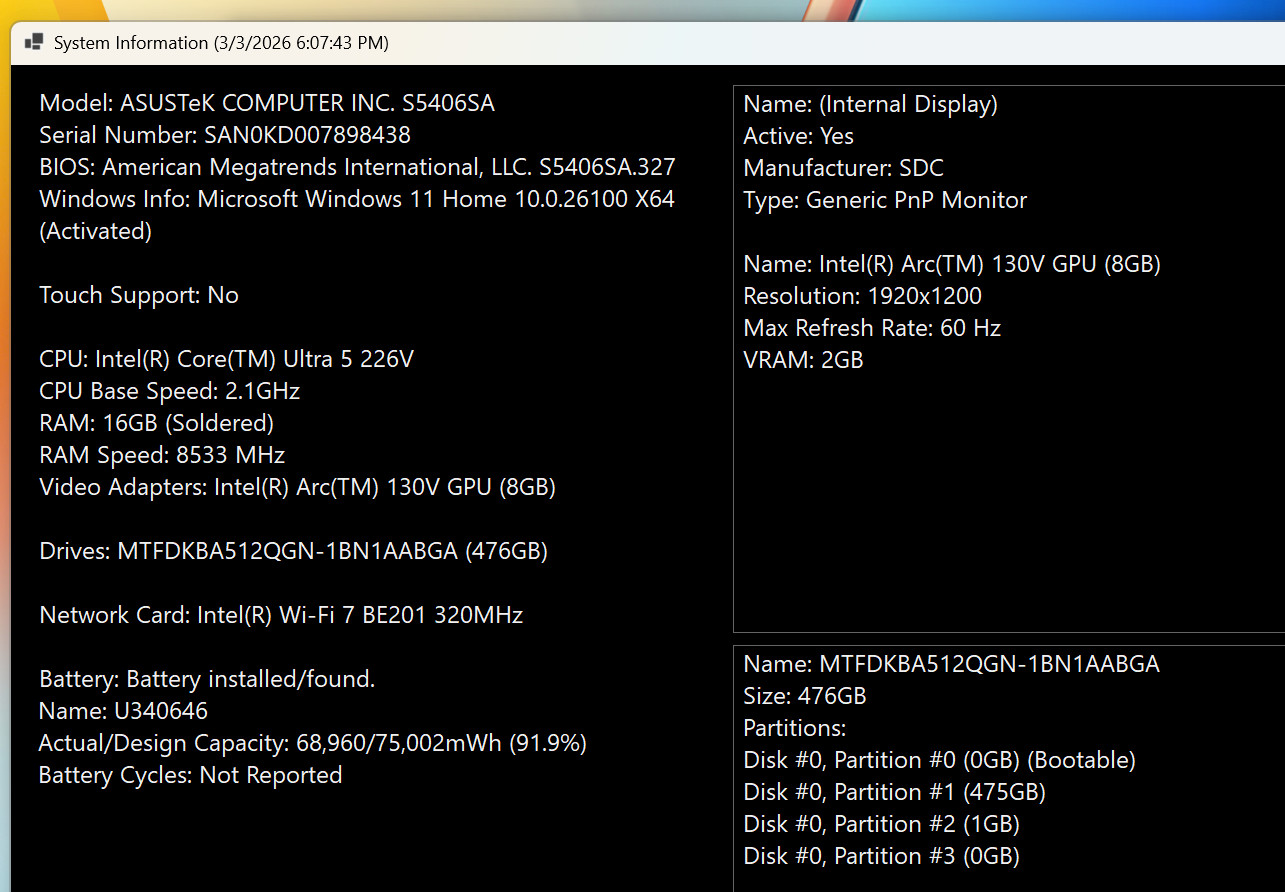
Task: Click the System Information title bar text
Action: [x=221, y=43]
